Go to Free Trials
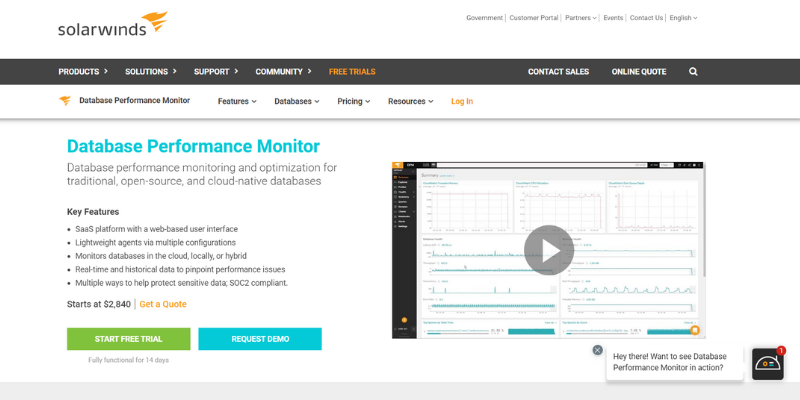Image resolution: width=800 pixels, height=400 pixels. coord(352,72)
